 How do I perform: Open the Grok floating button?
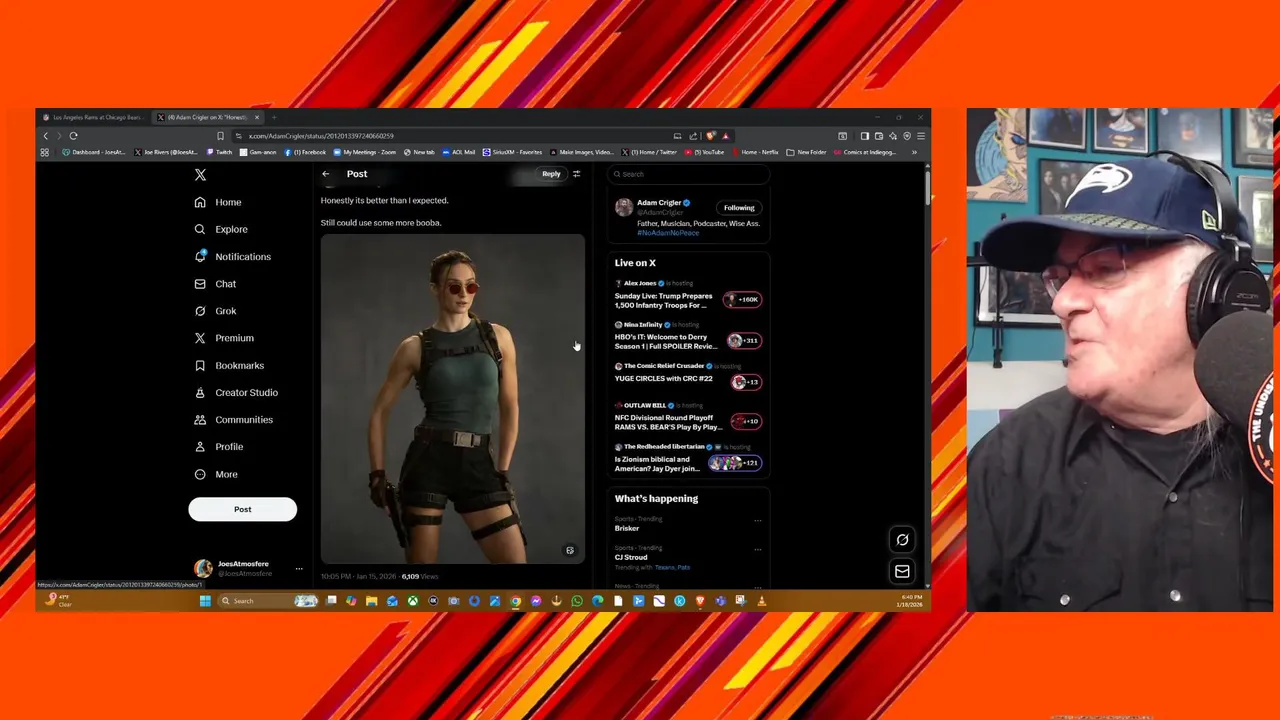click(902, 540)
